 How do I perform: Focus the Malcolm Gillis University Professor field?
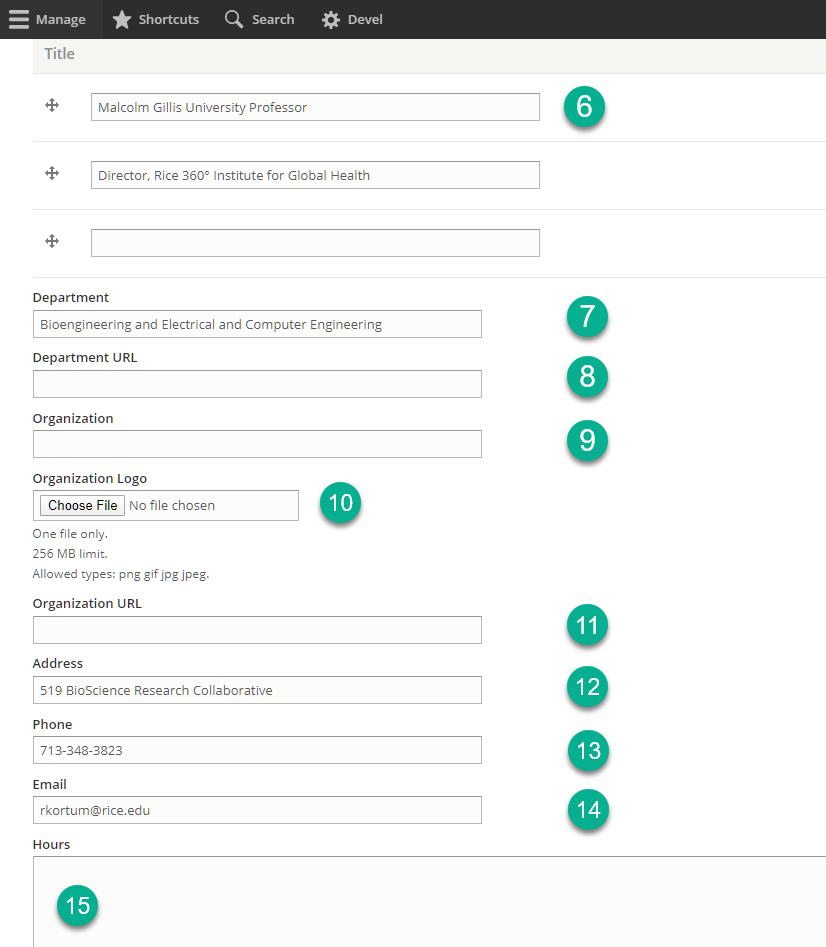click(315, 107)
